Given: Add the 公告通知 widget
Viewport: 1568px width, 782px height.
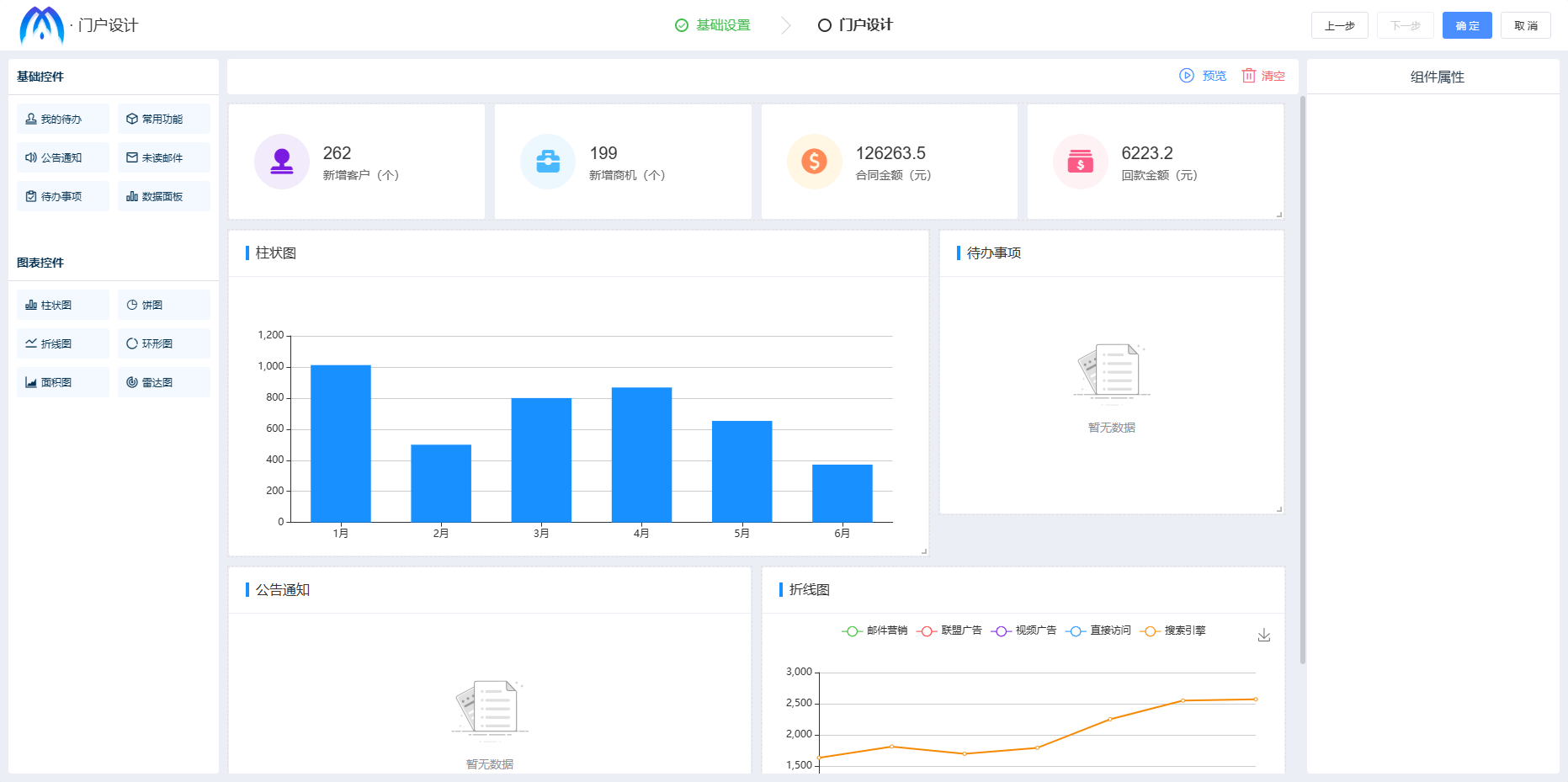Looking at the screenshot, I should click(63, 157).
